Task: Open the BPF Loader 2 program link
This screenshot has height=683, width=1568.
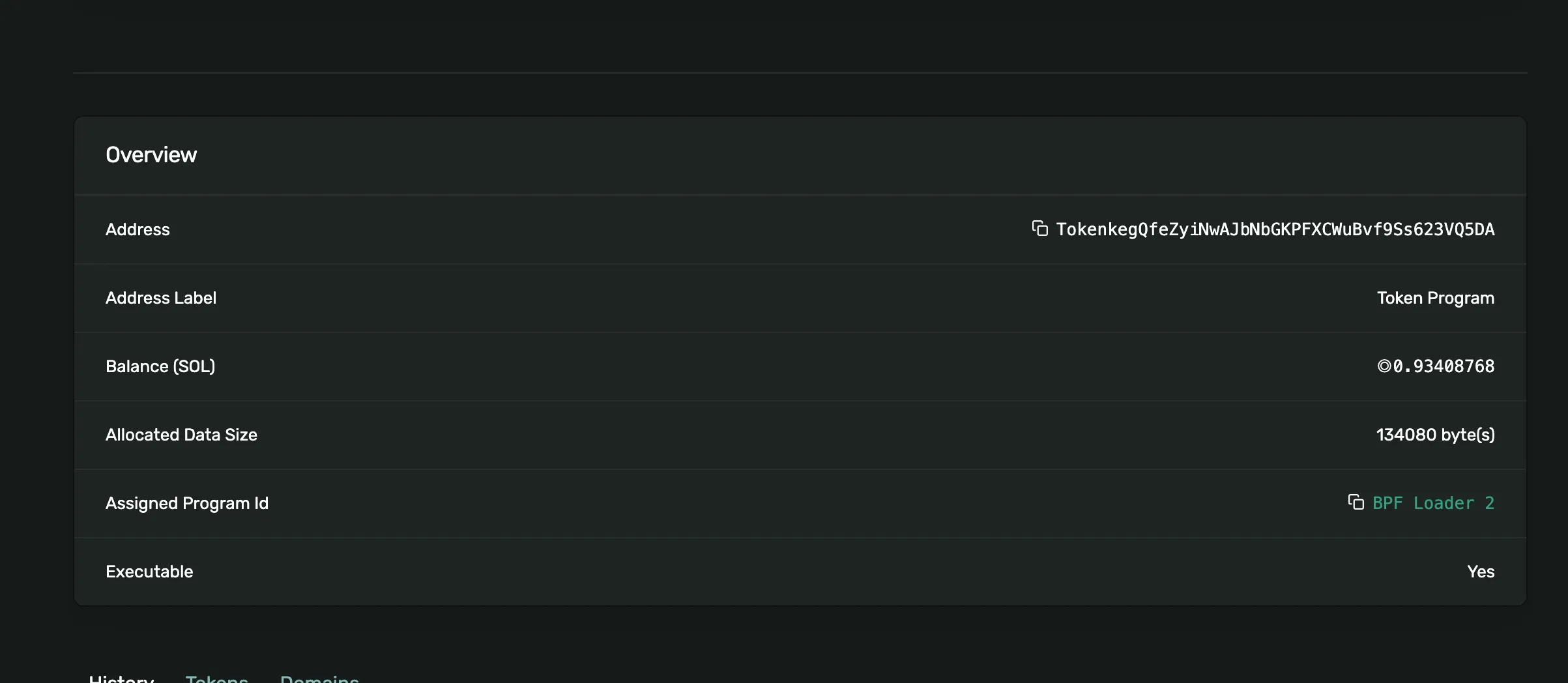Action: pos(1433,502)
